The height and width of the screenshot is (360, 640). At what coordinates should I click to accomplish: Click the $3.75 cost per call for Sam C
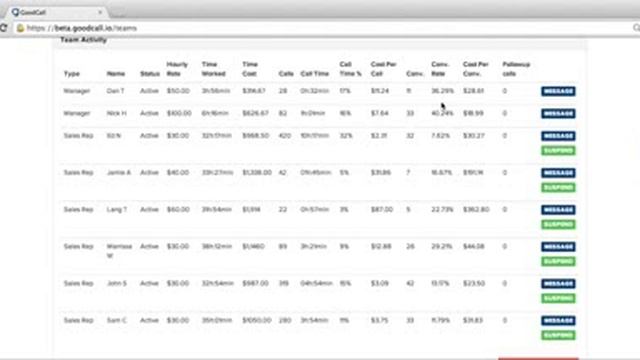coord(379,320)
